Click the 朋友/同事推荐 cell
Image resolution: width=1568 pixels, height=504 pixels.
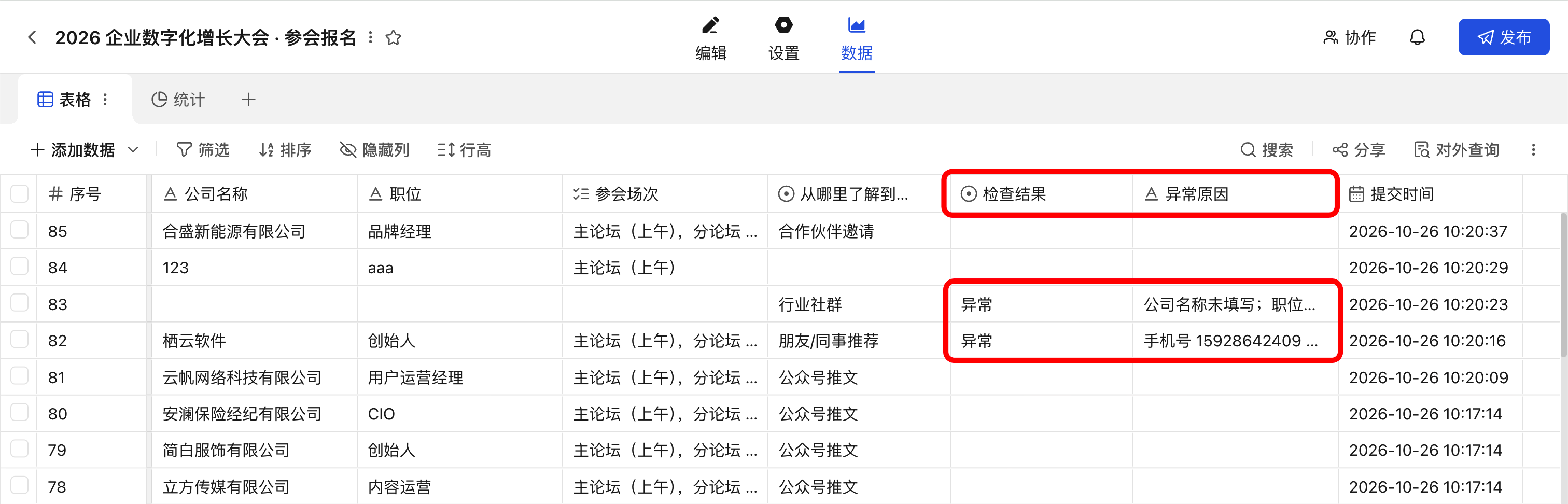click(859, 341)
